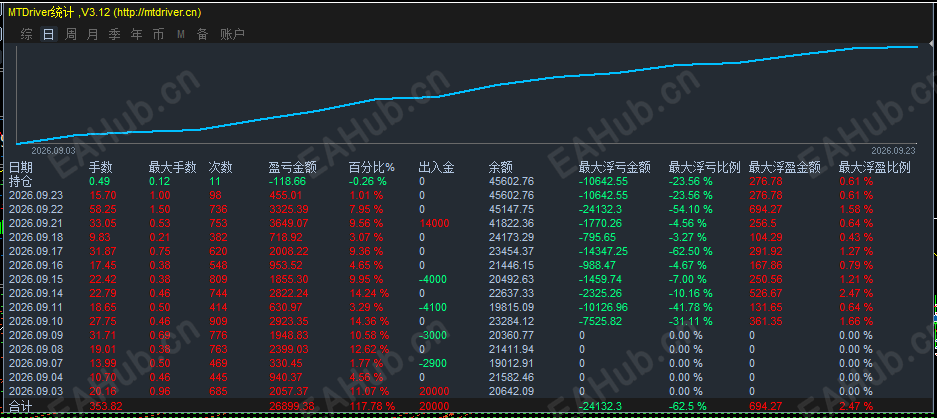
Task: Open the 备 notes tab
Action: (x=203, y=35)
